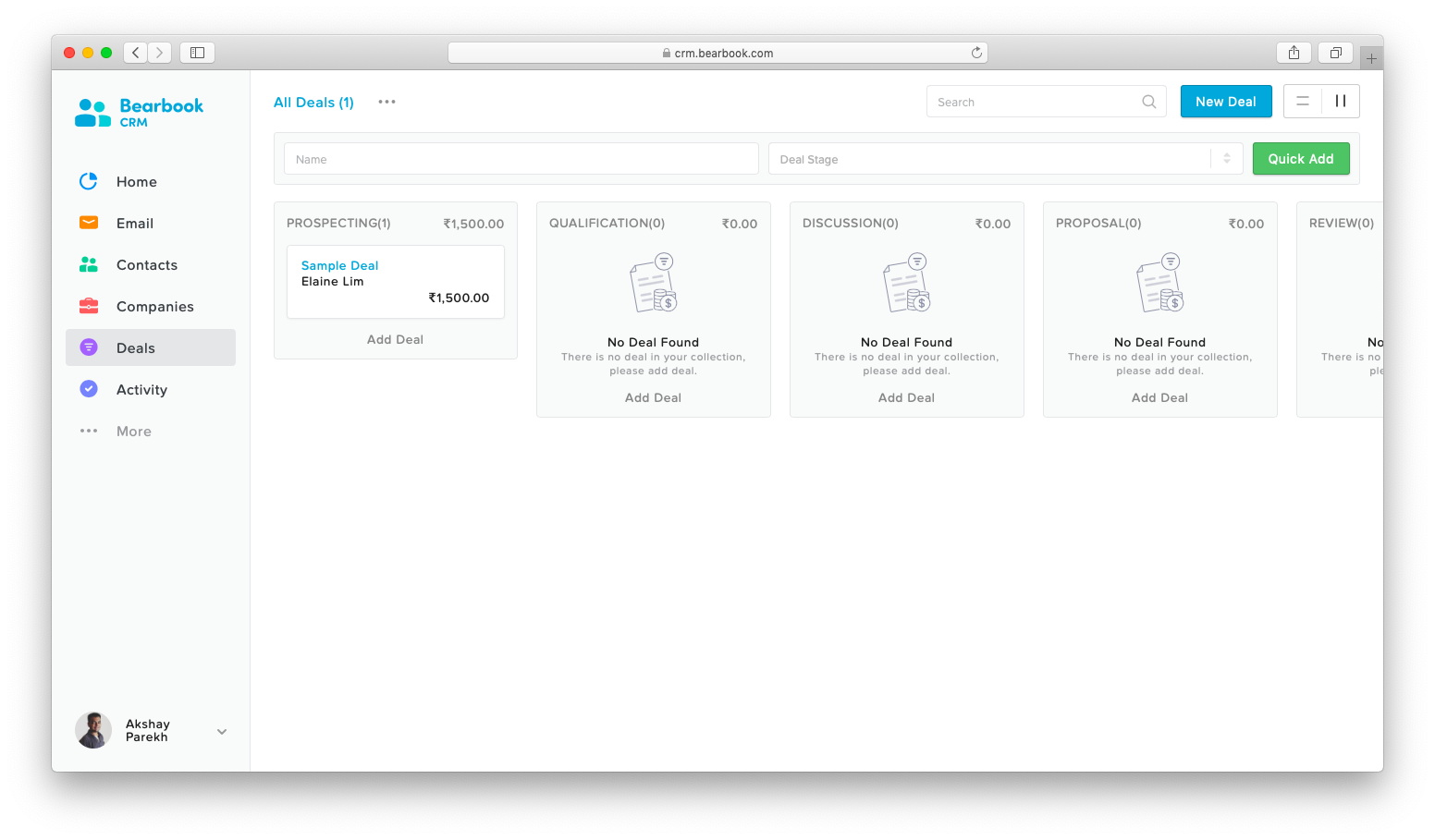Click the ₹1,500.00 amount on deal card

pyautogui.click(x=459, y=298)
